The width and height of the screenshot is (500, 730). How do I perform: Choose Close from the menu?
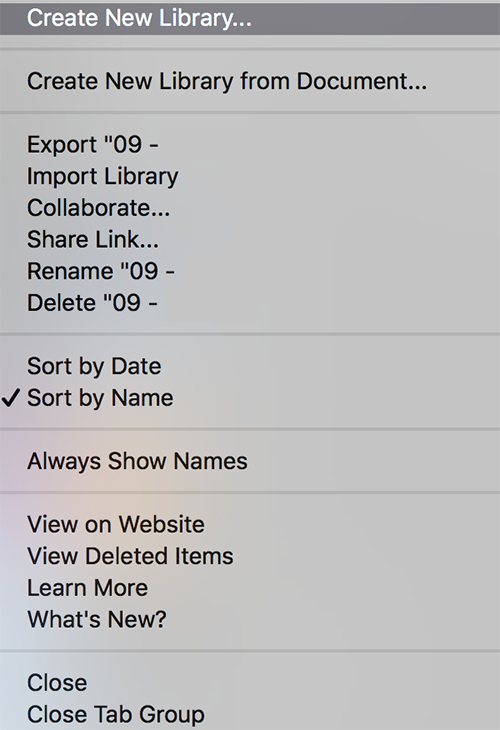tap(250, 683)
